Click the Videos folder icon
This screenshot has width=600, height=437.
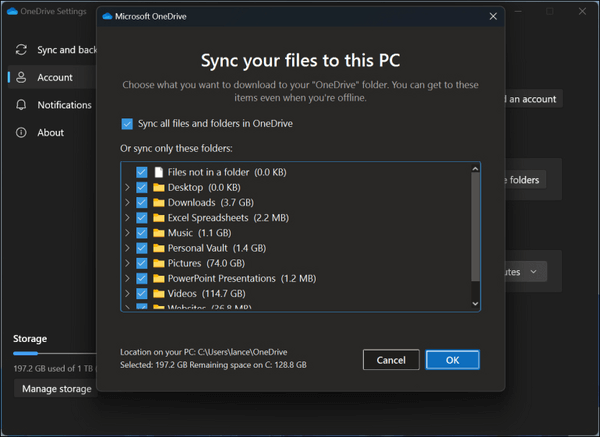158,293
